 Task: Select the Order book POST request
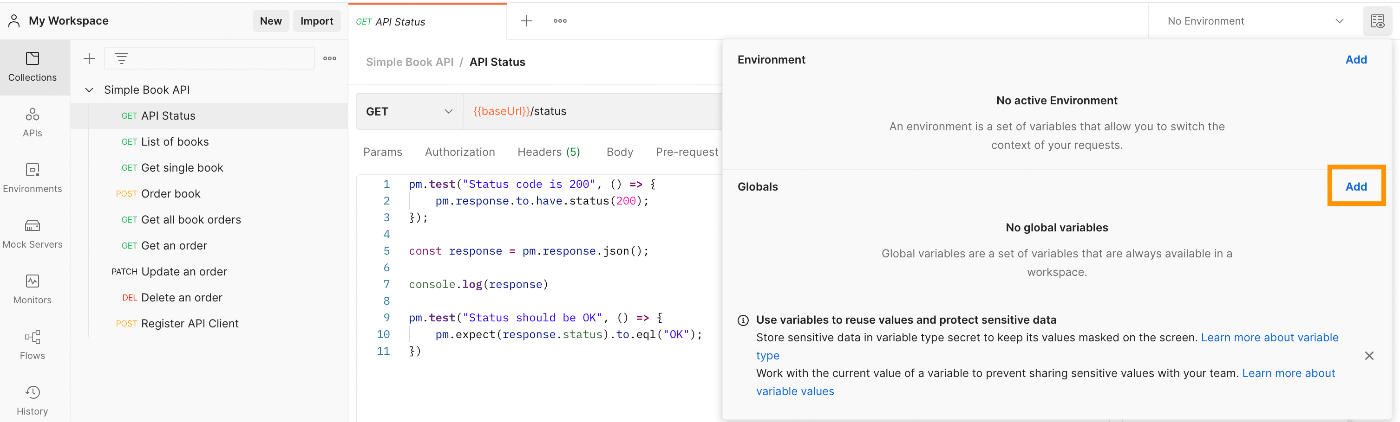[x=209, y=194]
